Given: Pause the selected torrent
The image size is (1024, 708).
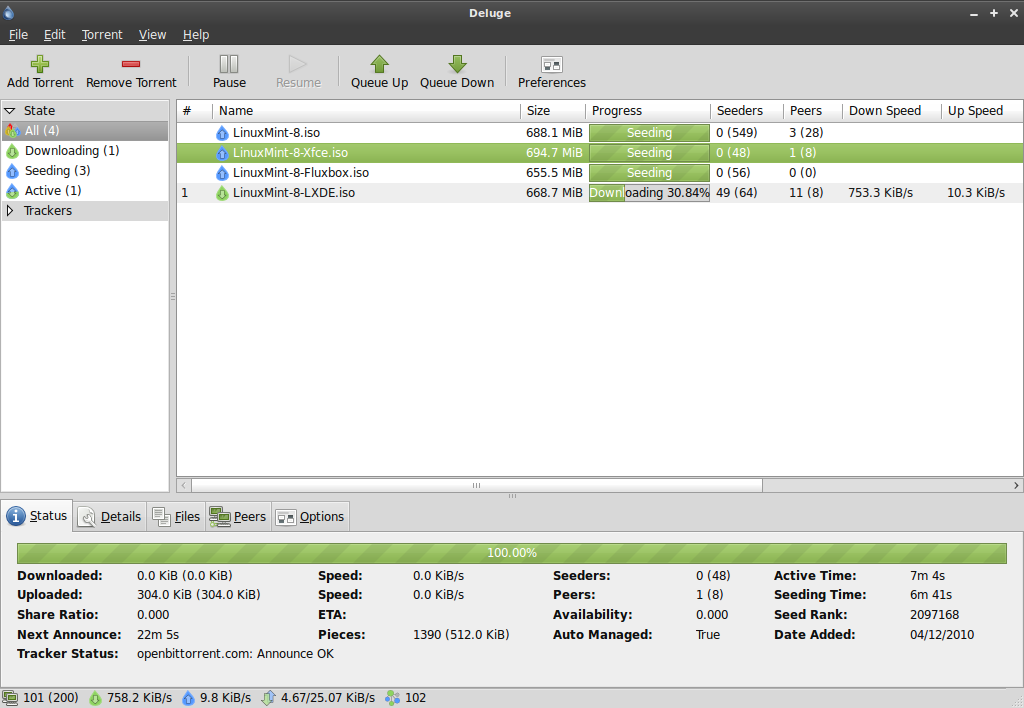Looking at the screenshot, I should (x=229, y=72).
